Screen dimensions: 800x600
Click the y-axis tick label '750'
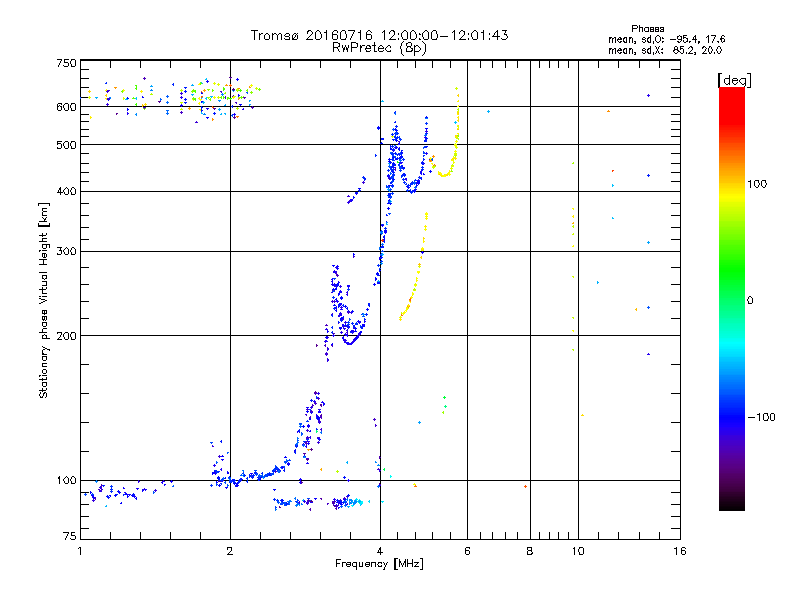[x=66, y=63]
